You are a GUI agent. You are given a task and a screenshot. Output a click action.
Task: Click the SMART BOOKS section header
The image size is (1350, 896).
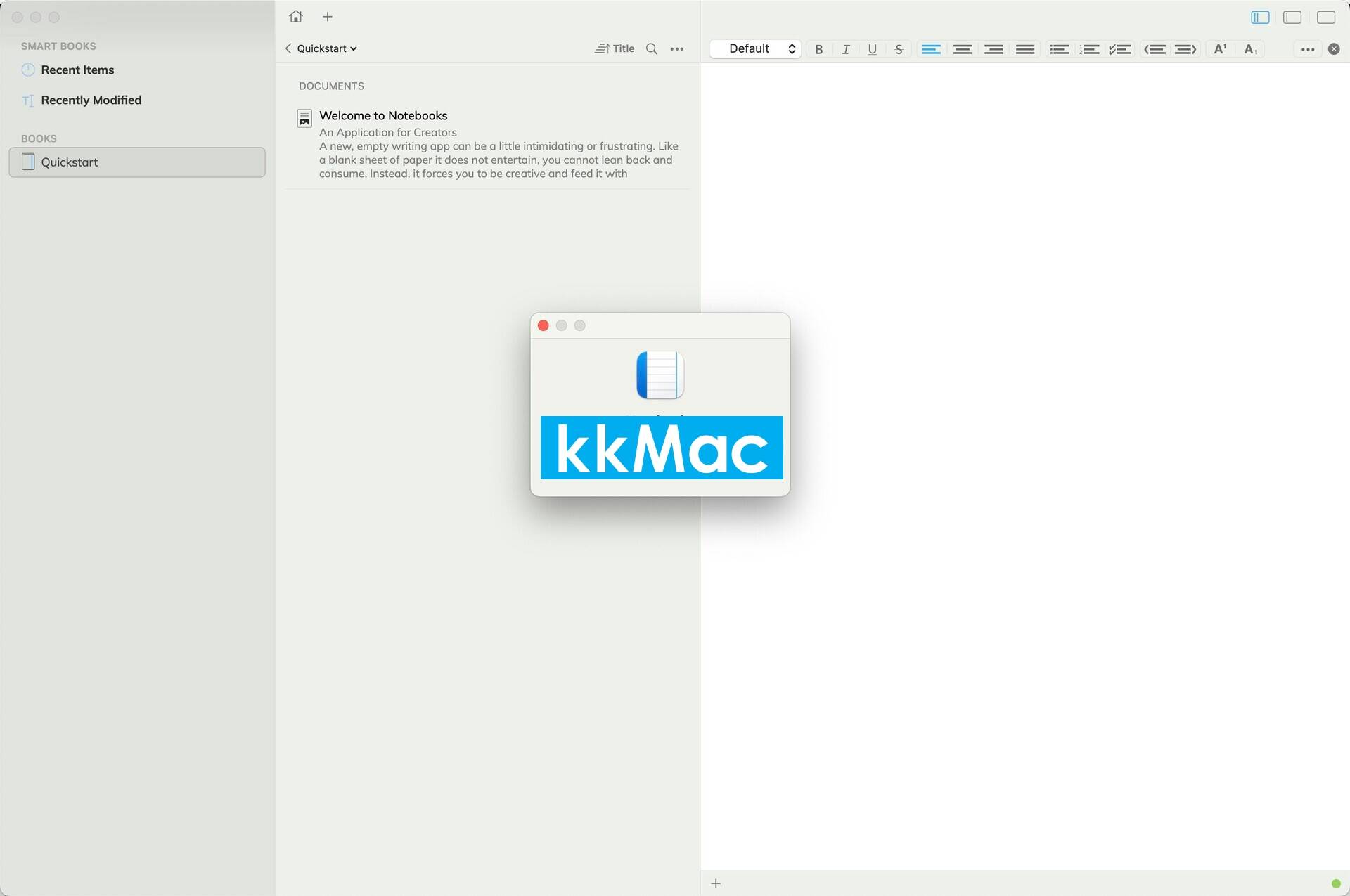tap(58, 46)
